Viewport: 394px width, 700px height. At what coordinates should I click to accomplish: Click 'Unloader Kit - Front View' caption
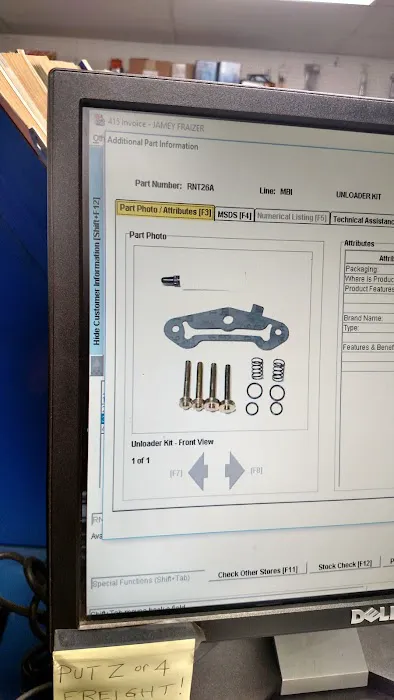pos(172,443)
